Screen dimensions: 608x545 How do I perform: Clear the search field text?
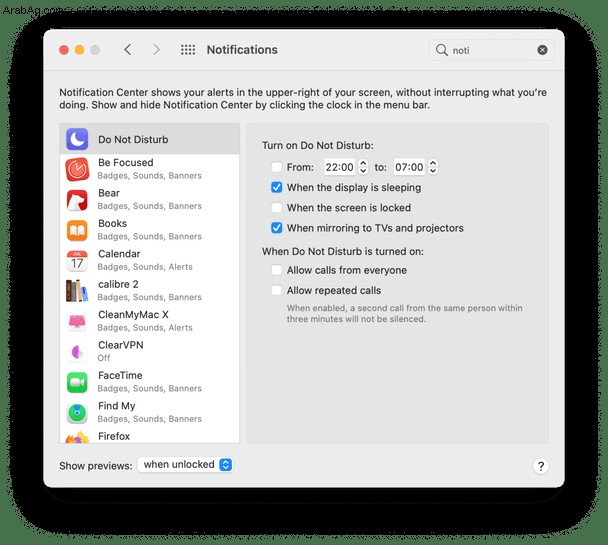pyautogui.click(x=542, y=50)
